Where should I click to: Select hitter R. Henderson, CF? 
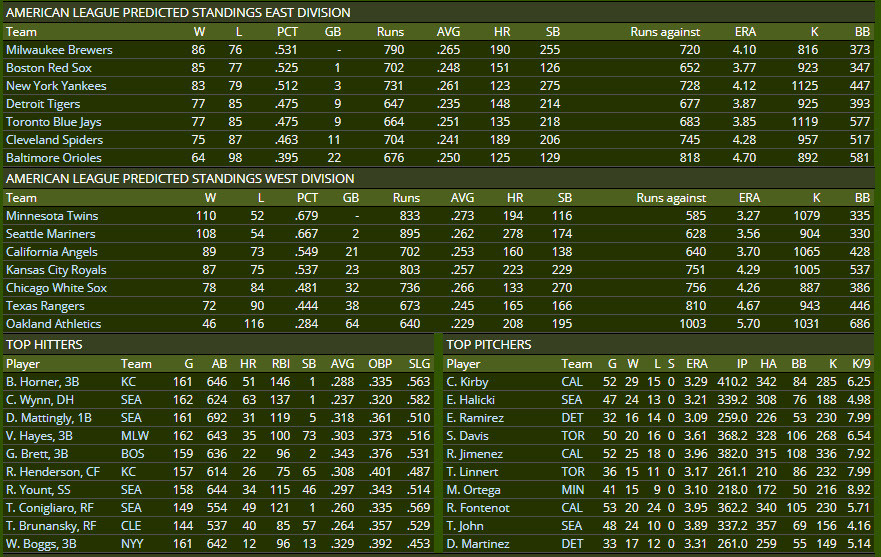coord(52,472)
